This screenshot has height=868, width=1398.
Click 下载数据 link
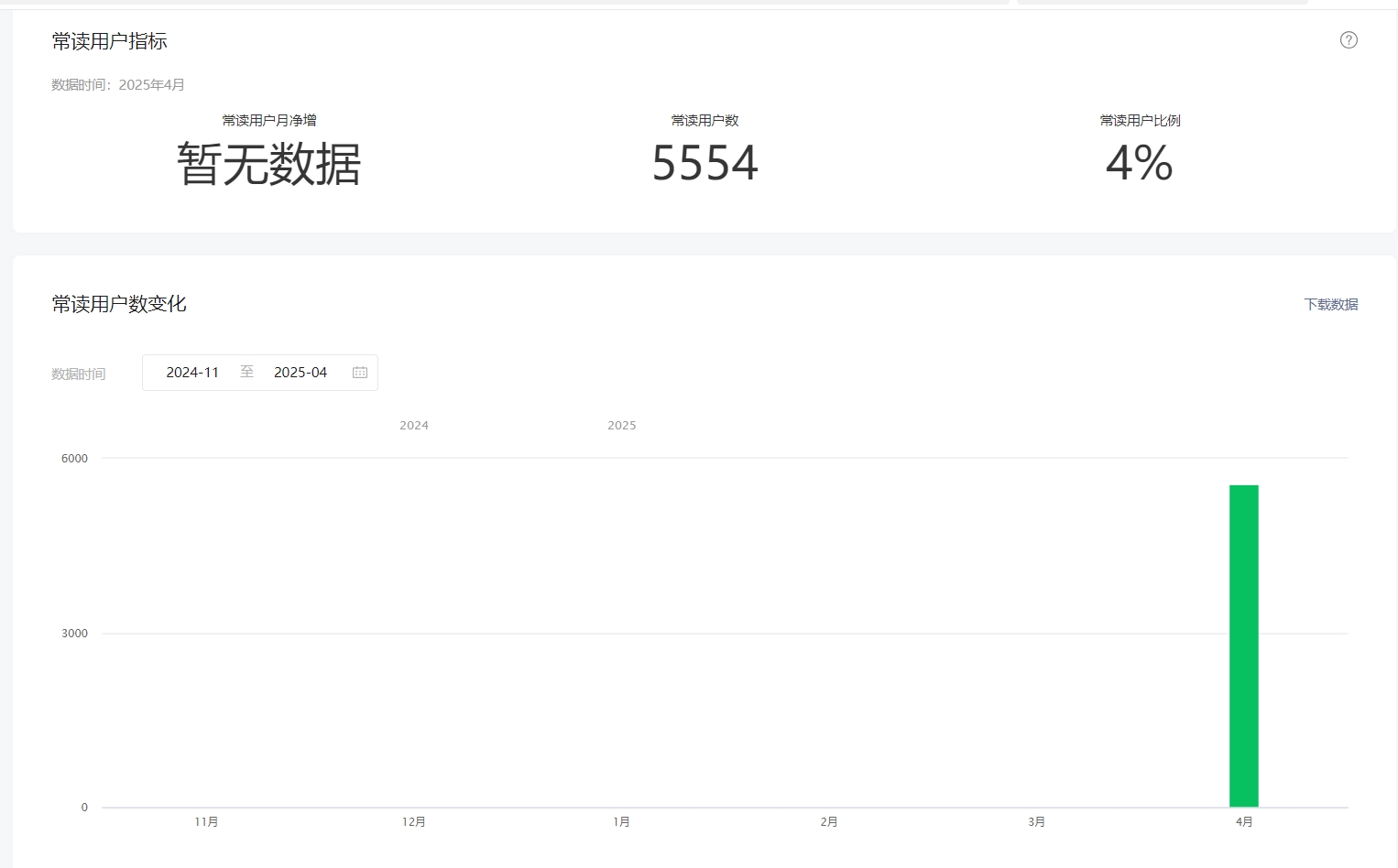click(1331, 304)
